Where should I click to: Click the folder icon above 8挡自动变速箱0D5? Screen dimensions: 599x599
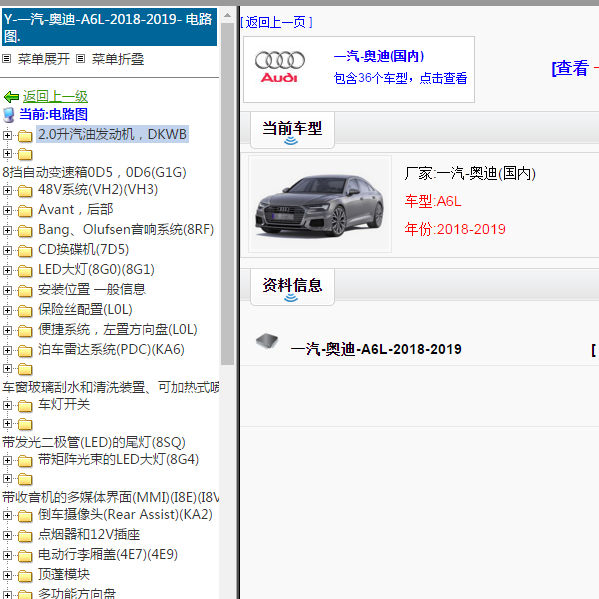[x=25, y=154]
